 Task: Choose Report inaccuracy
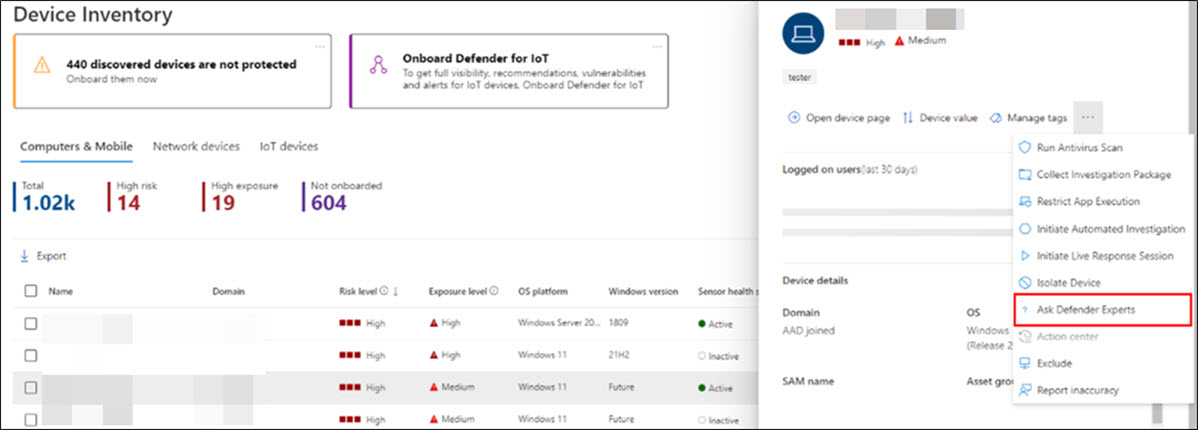(1101, 390)
